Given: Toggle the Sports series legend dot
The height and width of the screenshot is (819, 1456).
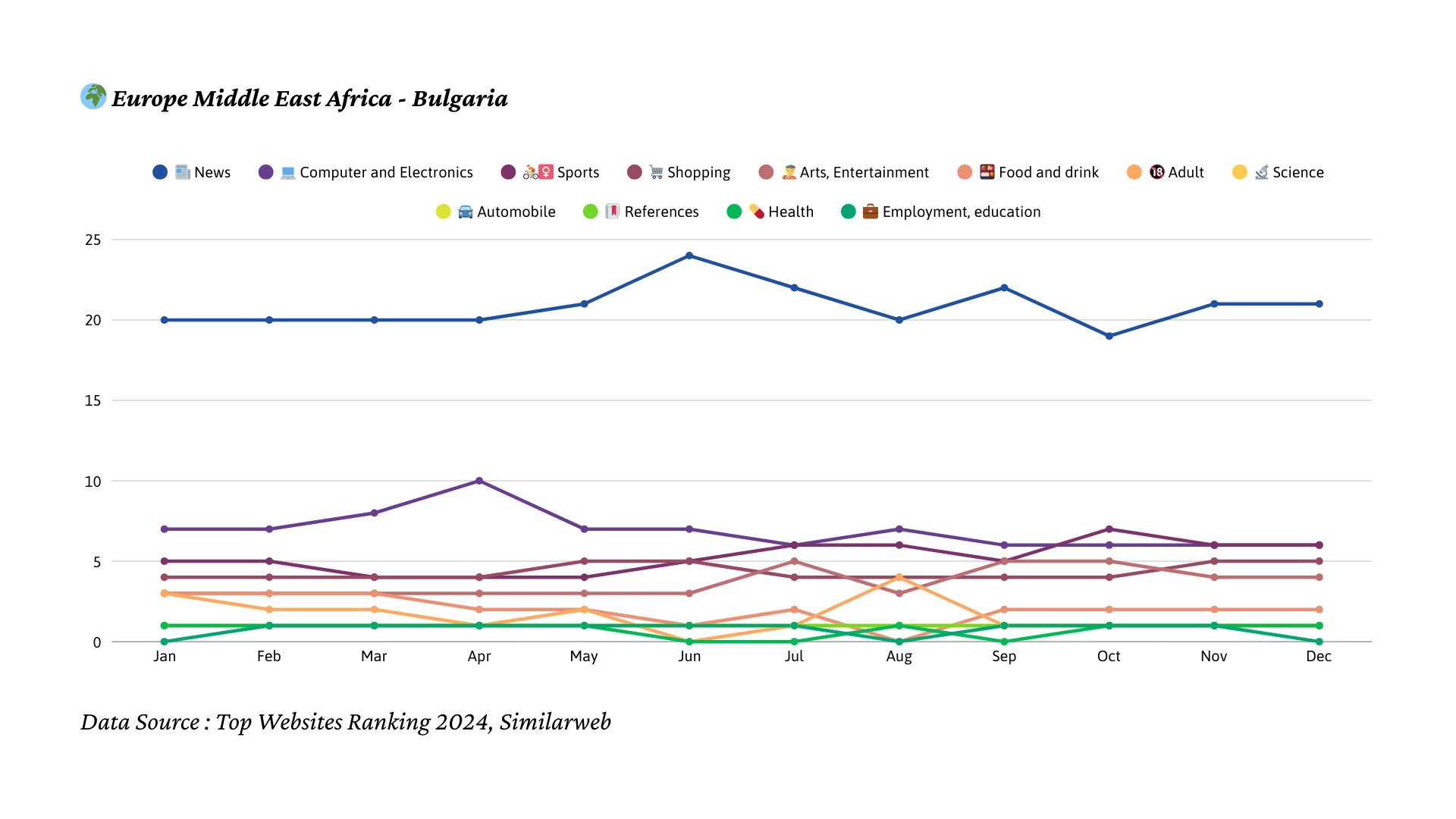Looking at the screenshot, I should click(509, 172).
